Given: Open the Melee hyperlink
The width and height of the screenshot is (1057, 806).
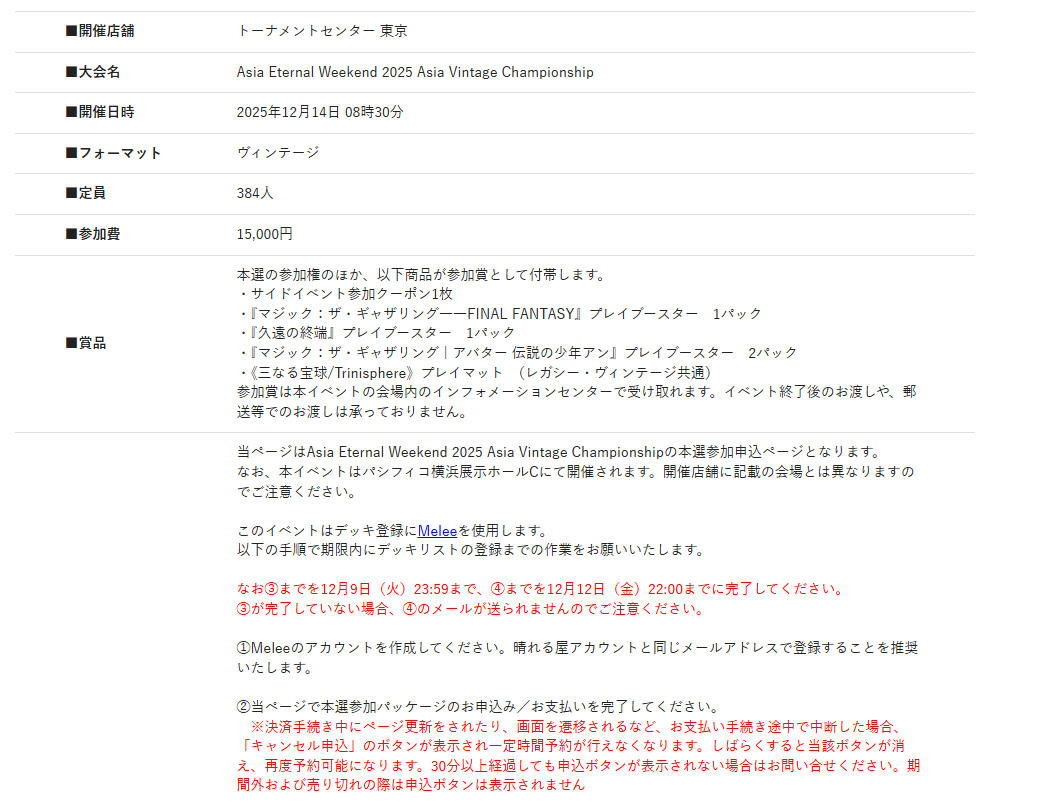Looking at the screenshot, I should click(x=437, y=531).
